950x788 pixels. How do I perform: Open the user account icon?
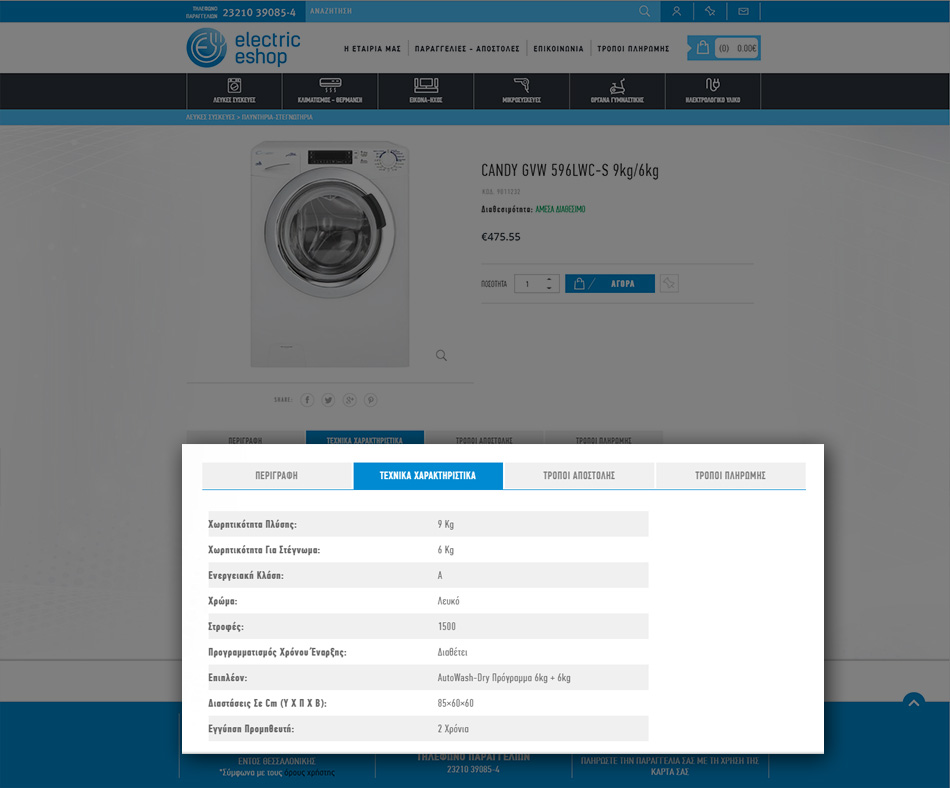(x=677, y=11)
